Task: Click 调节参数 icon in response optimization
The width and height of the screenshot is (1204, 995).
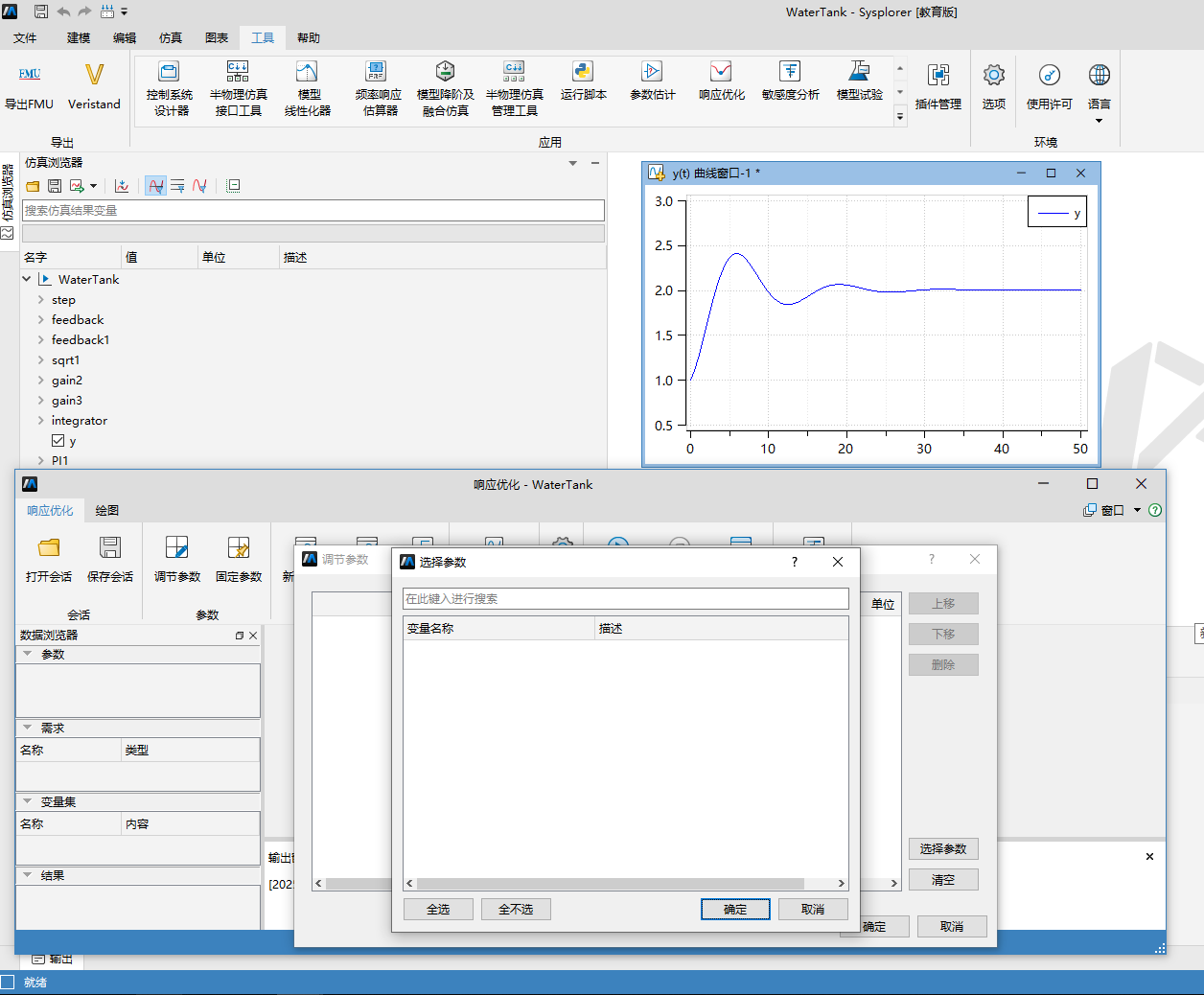Action: coord(177,547)
